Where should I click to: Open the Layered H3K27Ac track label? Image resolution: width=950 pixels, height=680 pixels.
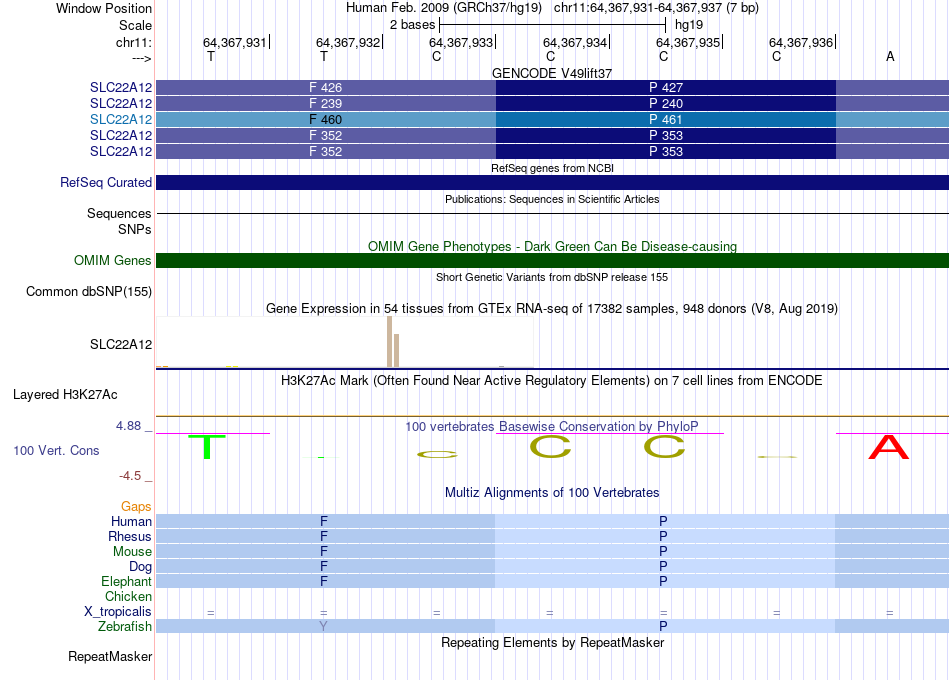coord(65,395)
